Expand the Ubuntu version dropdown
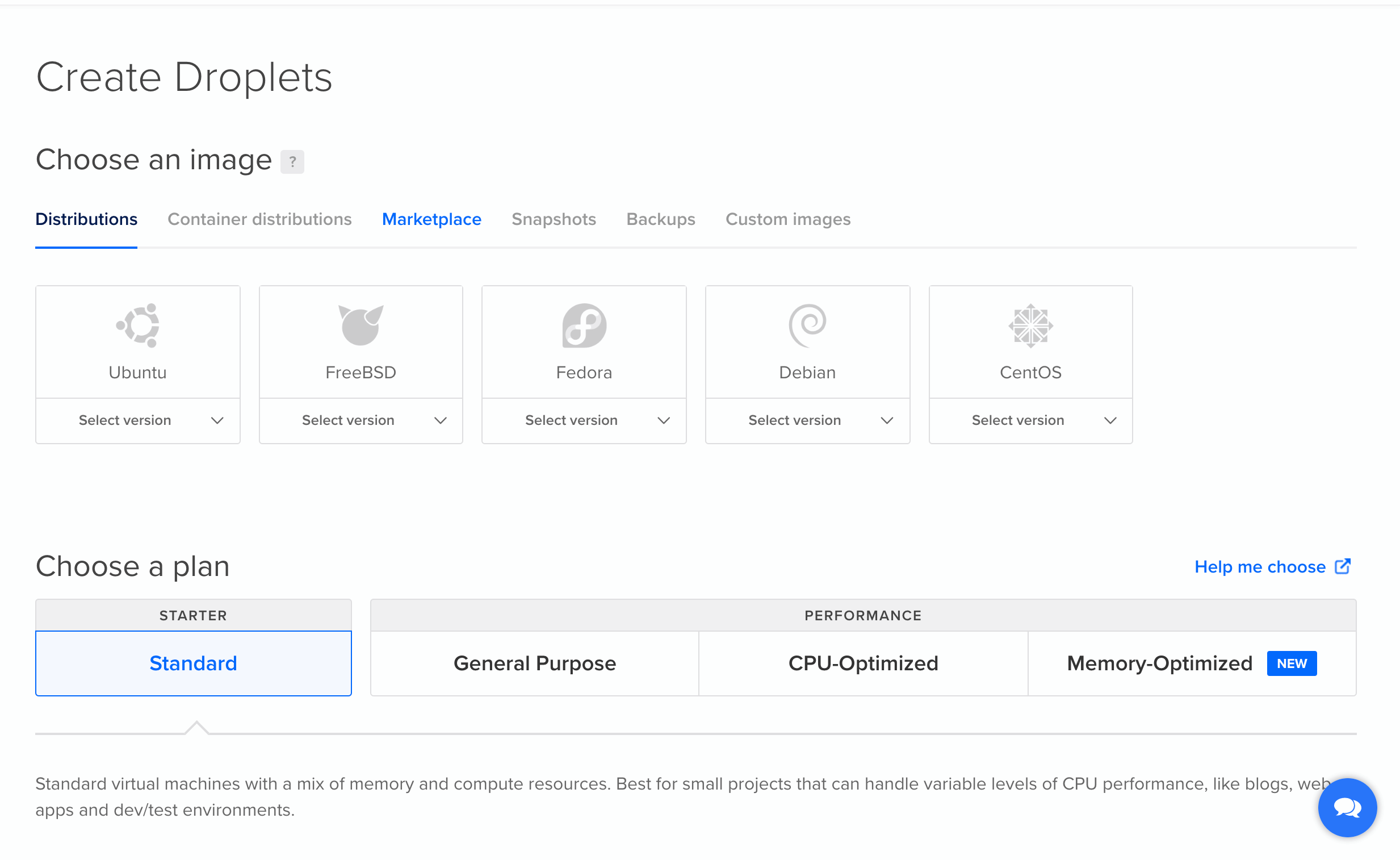This screenshot has height=860, width=1400. [x=137, y=420]
